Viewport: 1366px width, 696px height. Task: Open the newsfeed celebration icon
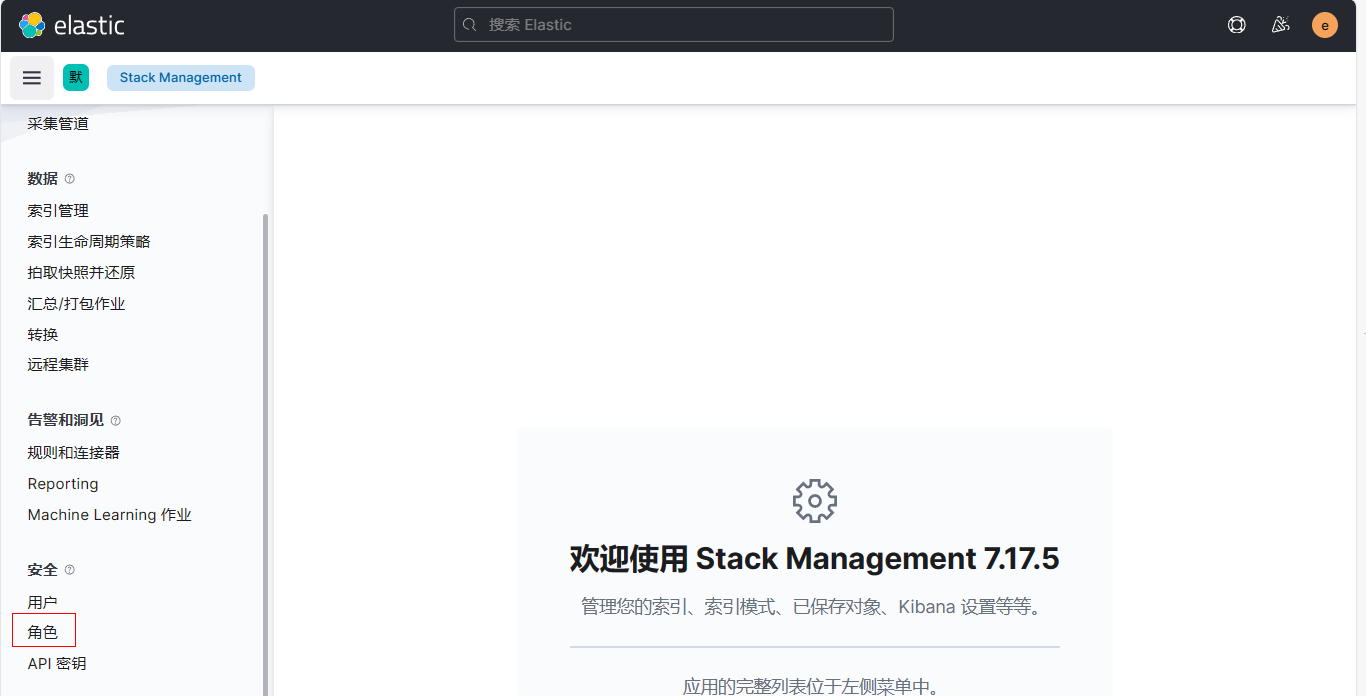(x=1280, y=26)
